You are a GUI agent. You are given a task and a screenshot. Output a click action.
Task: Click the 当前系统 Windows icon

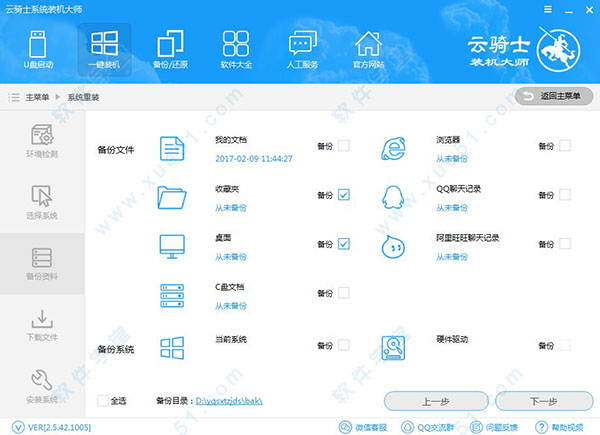click(x=172, y=348)
